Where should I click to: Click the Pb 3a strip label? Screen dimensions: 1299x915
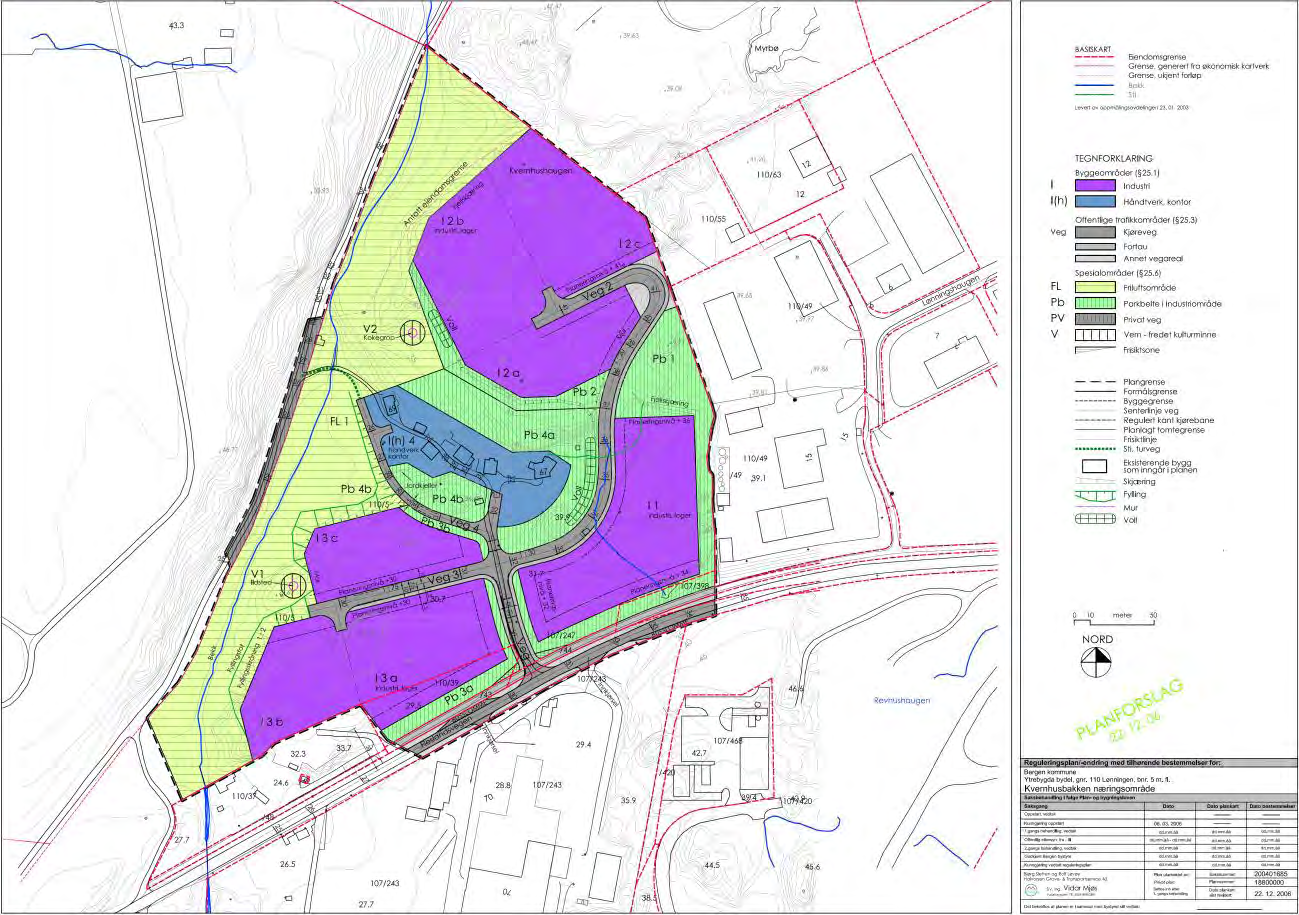[459, 695]
